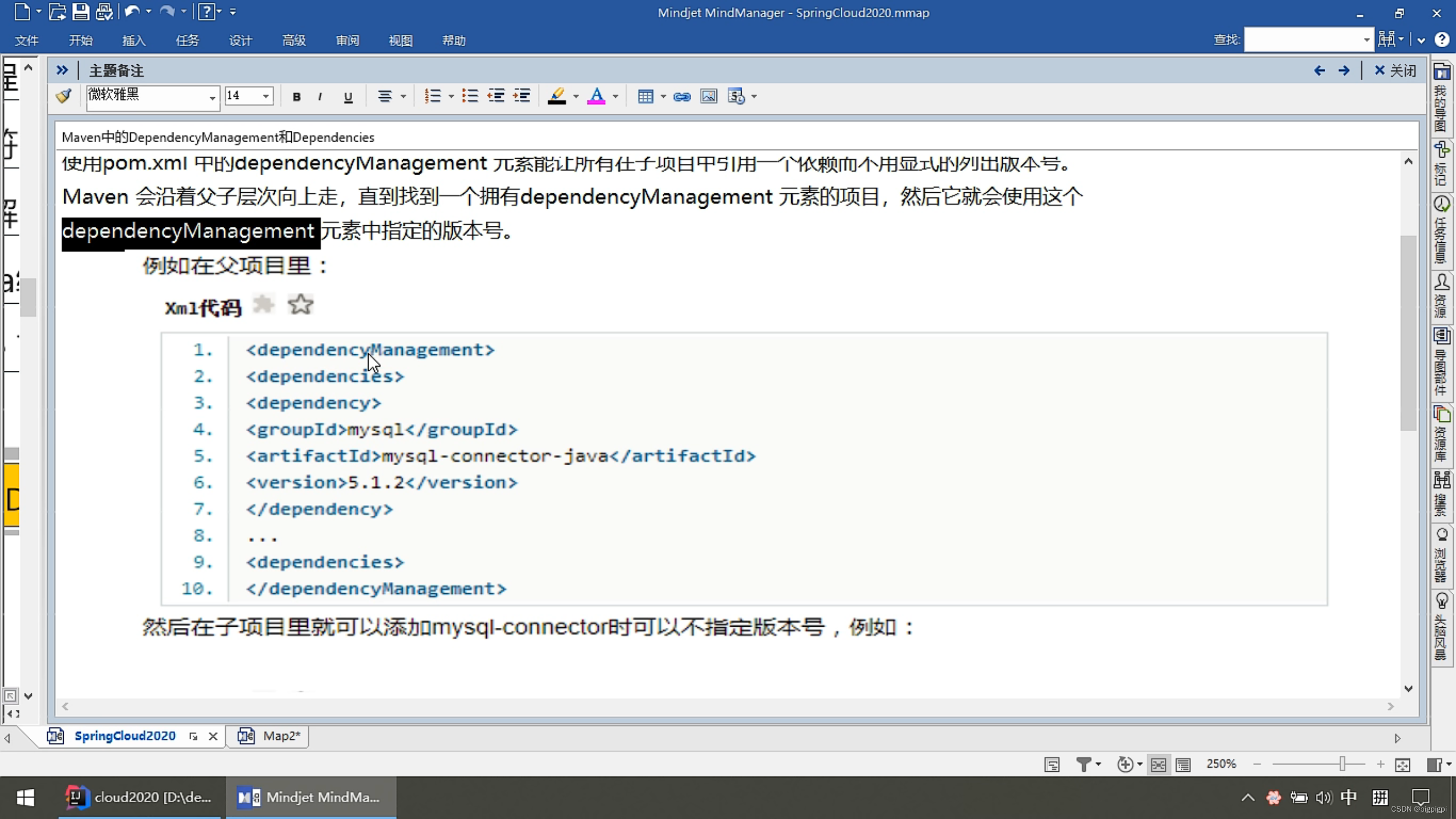Image resolution: width=1456 pixels, height=819 pixels.
Task: Toggle the Chinese/English input mode 中
Action: 1349,797
